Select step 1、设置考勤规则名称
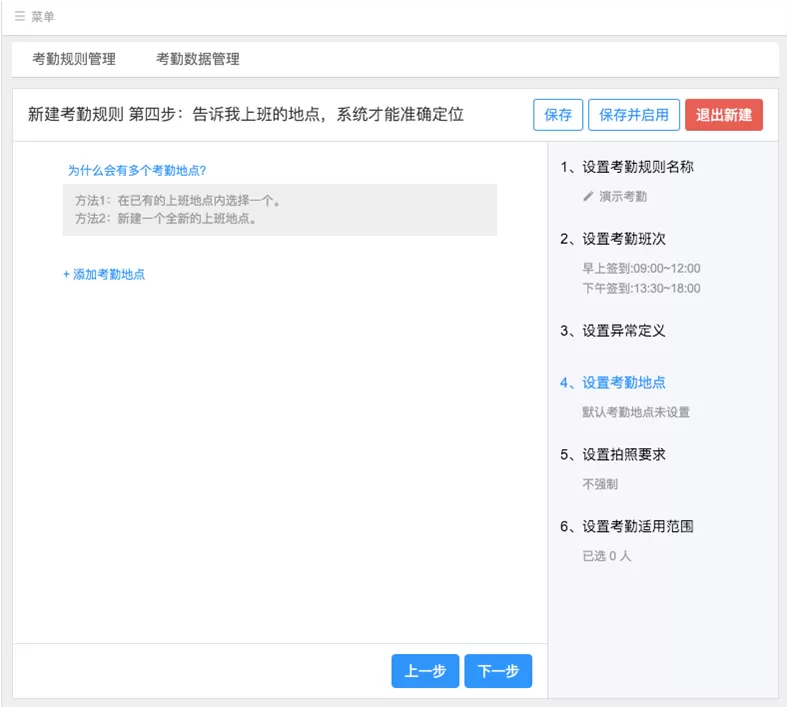 (627, 167)
